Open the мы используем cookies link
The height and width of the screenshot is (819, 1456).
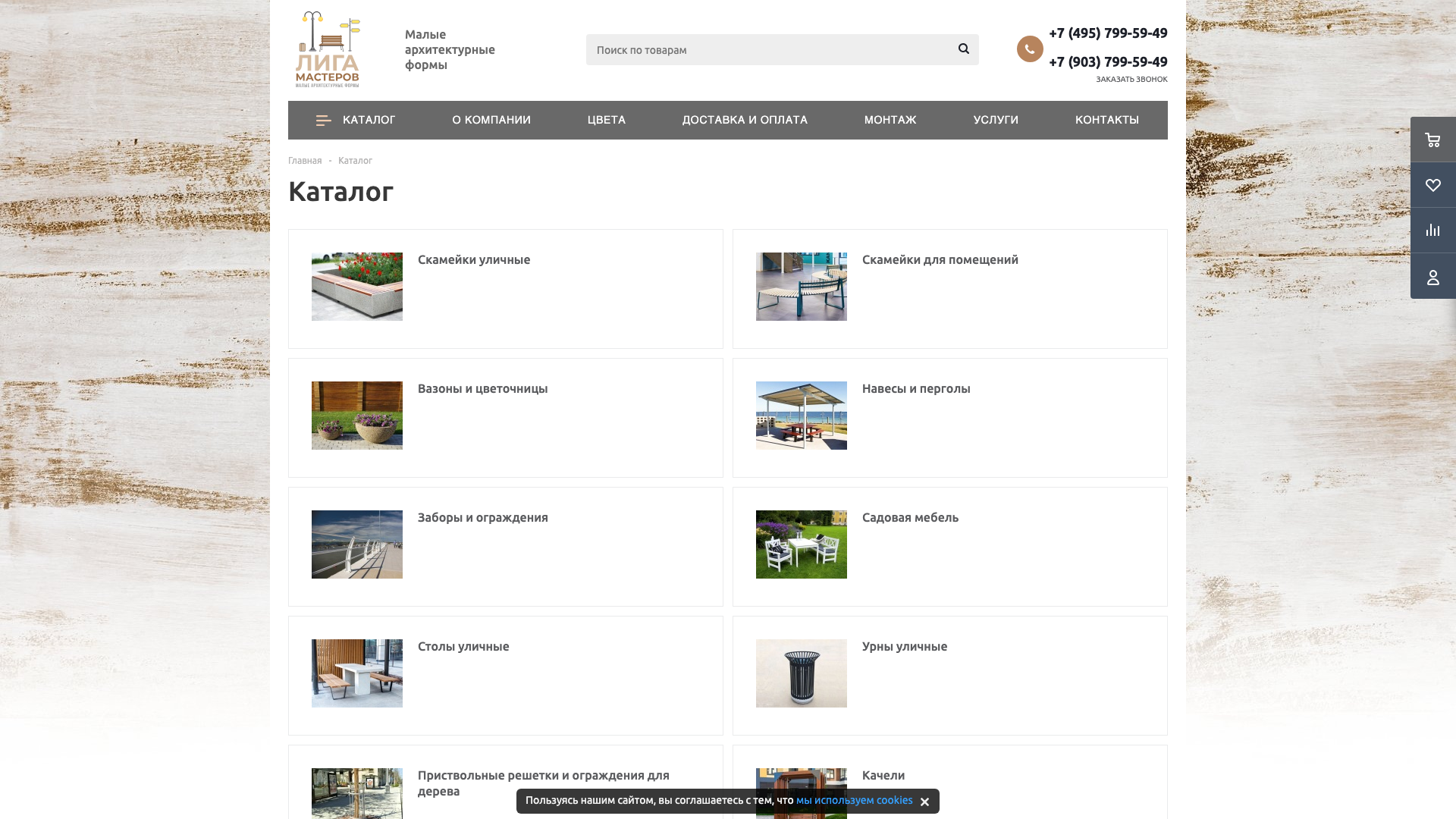point(855,801)
